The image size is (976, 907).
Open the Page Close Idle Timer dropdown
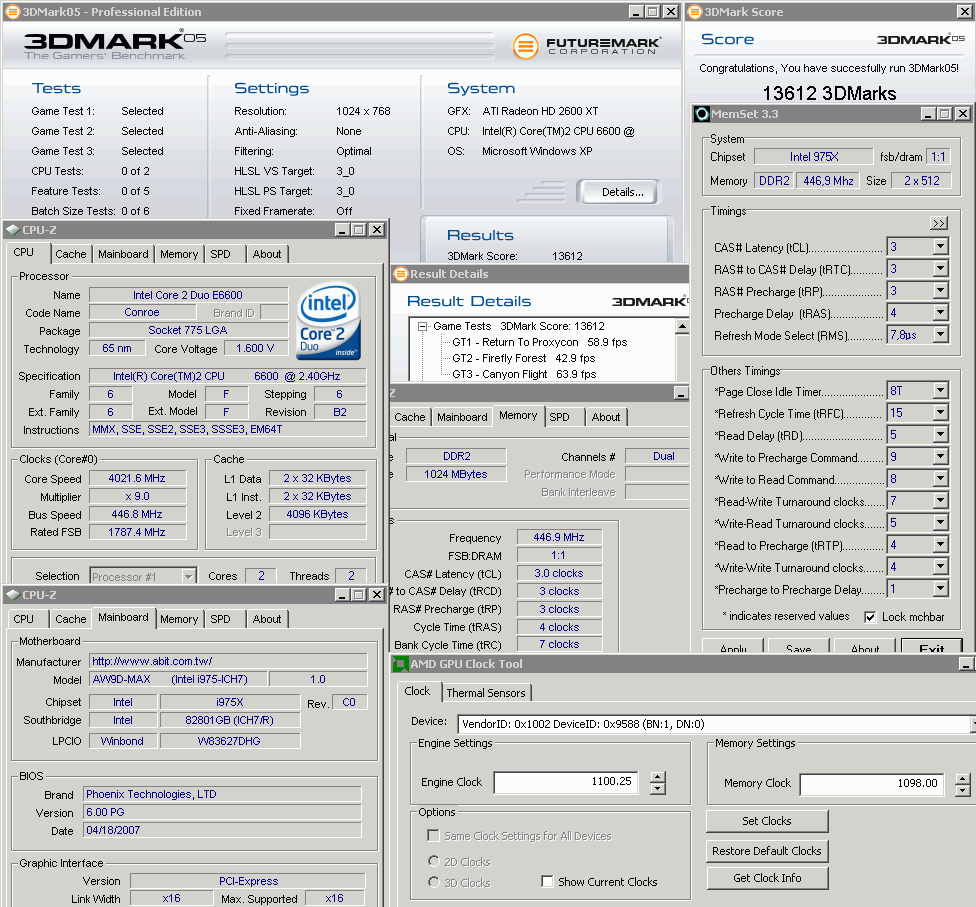click(941, 390)
